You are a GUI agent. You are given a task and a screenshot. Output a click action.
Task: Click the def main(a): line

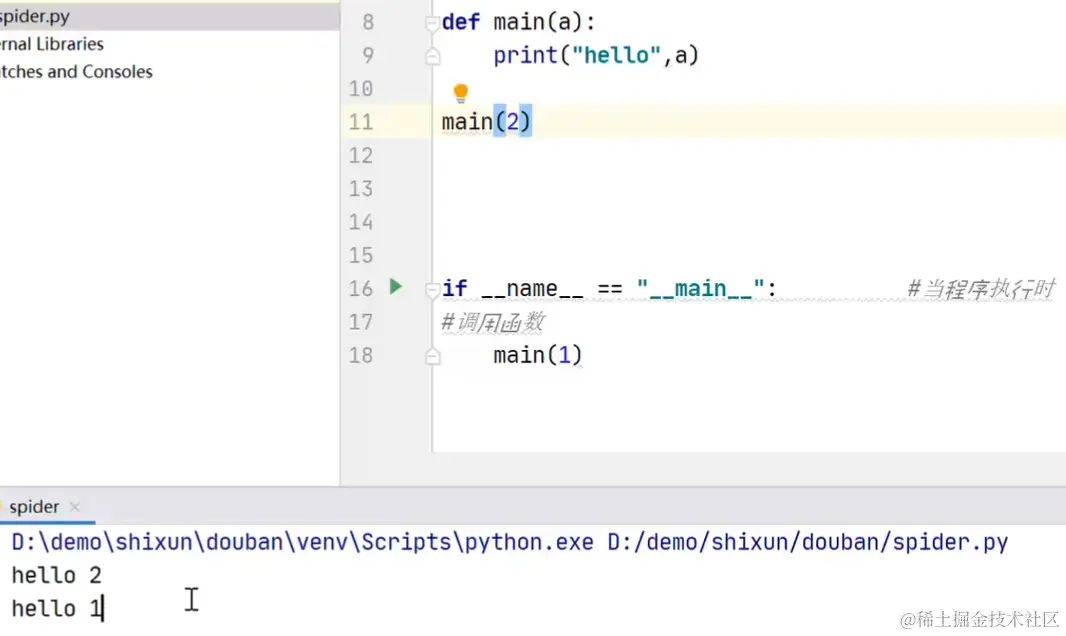(x=518, y=22)
